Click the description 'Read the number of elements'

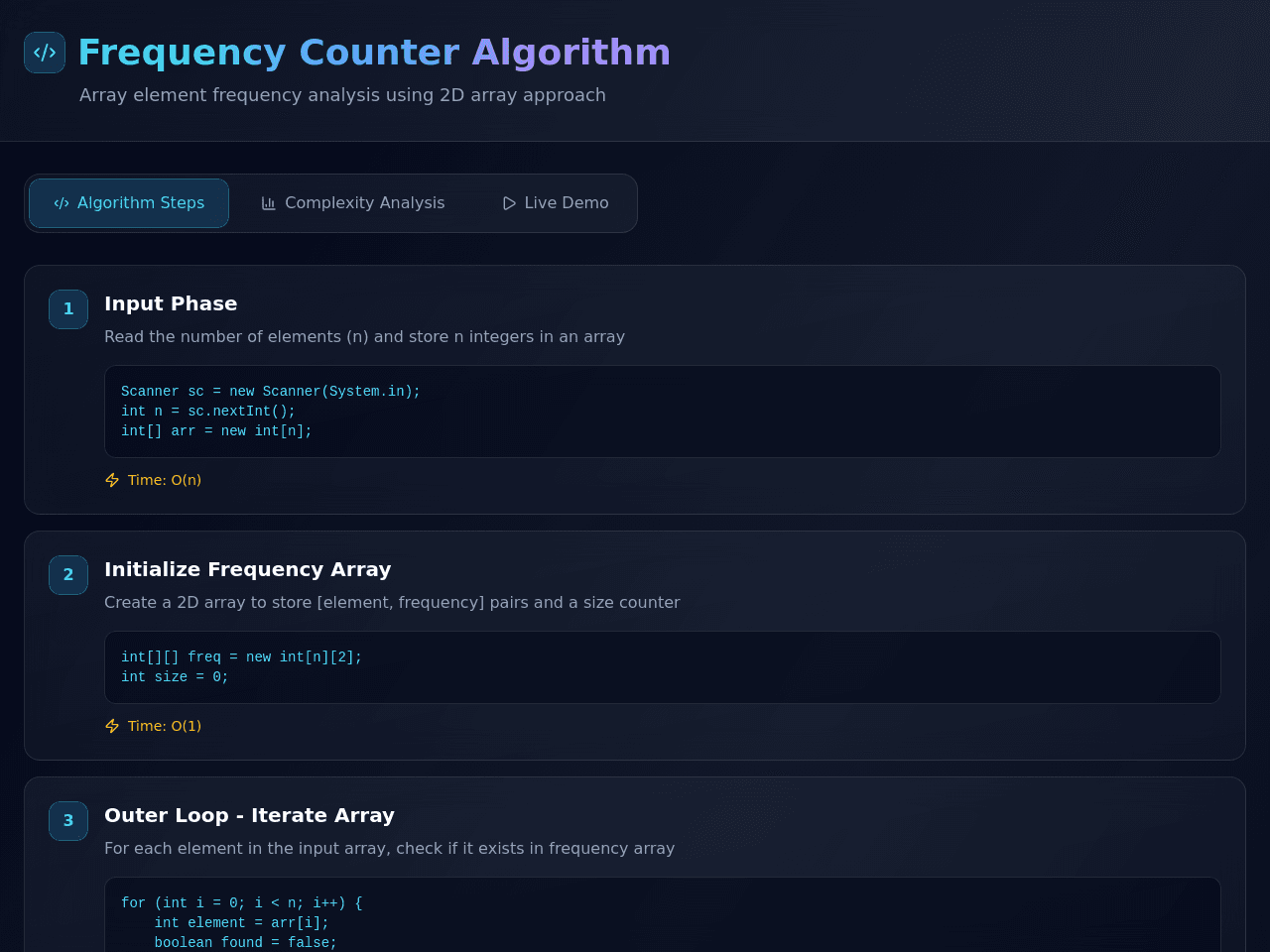tap(364, 337)
